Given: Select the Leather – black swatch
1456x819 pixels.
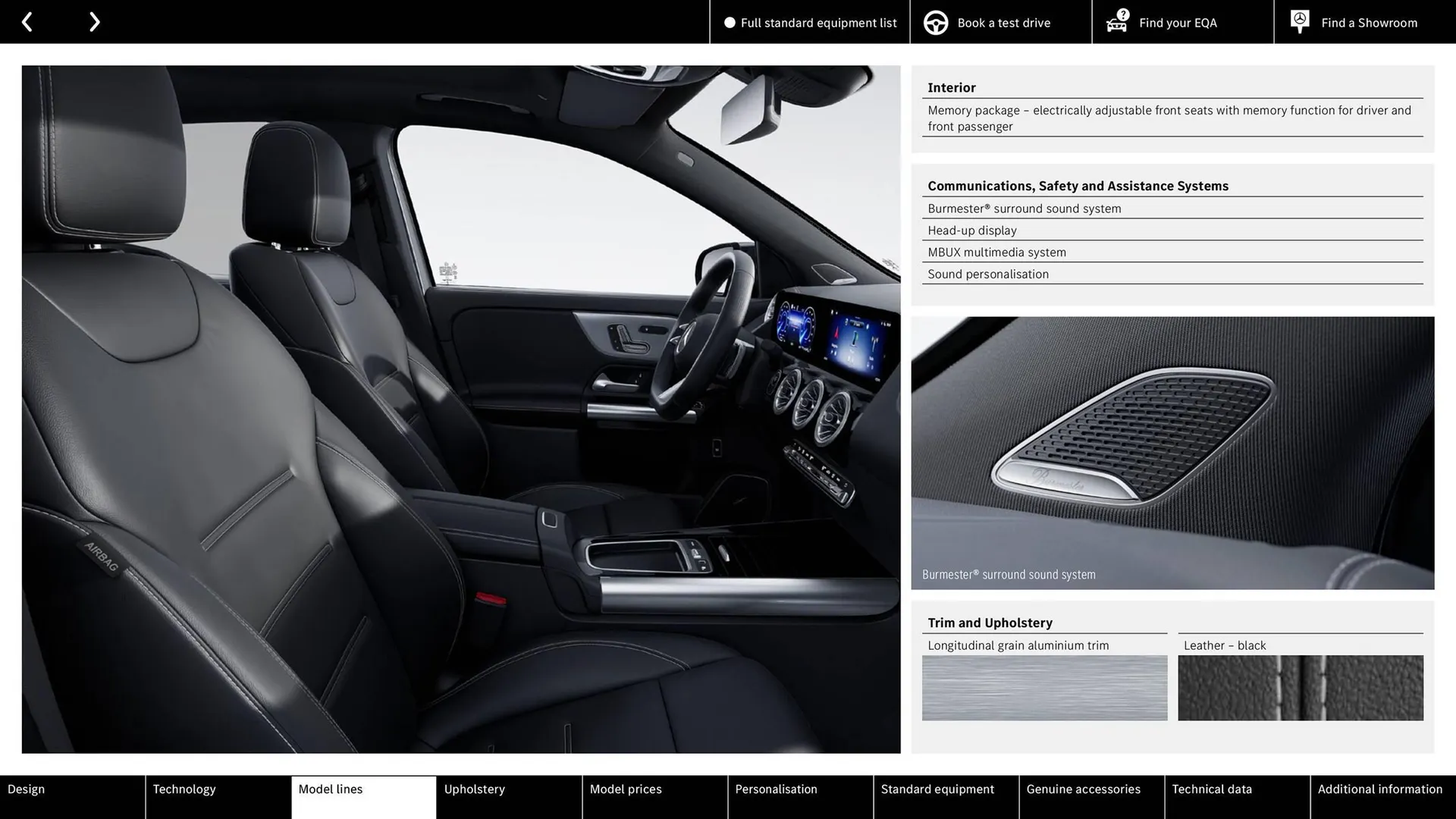Looking at the screenshot, I should pyautogui.click(x=1300, y=688).
